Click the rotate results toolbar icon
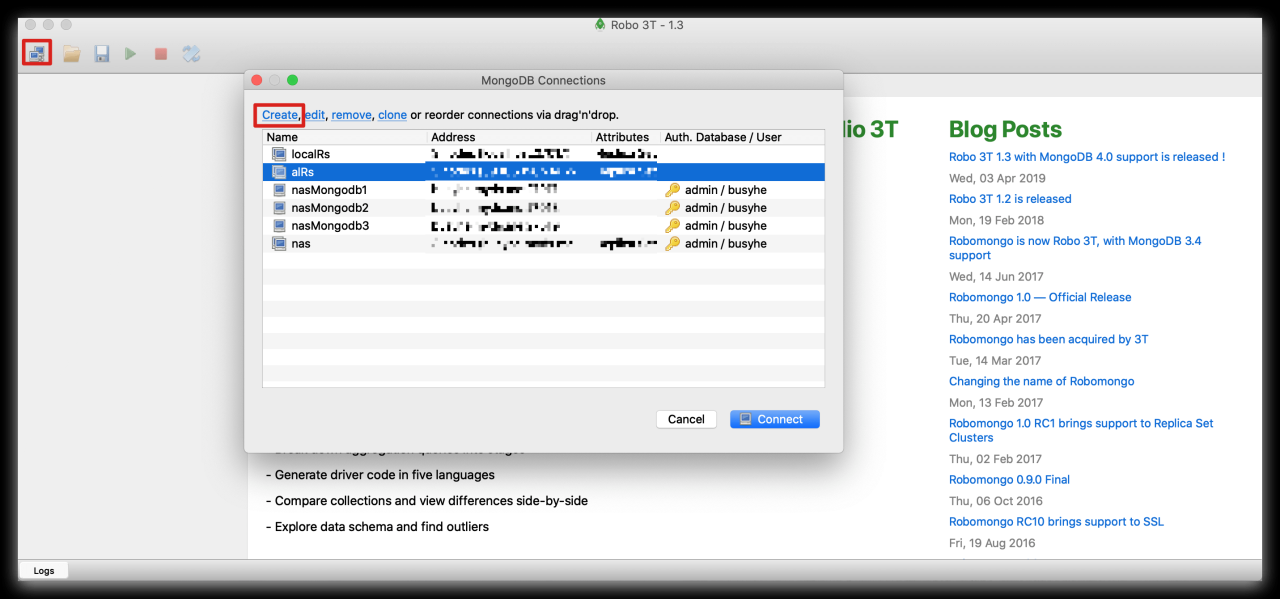This screenshot has height=599, width=1280. (x=191, y=54)
